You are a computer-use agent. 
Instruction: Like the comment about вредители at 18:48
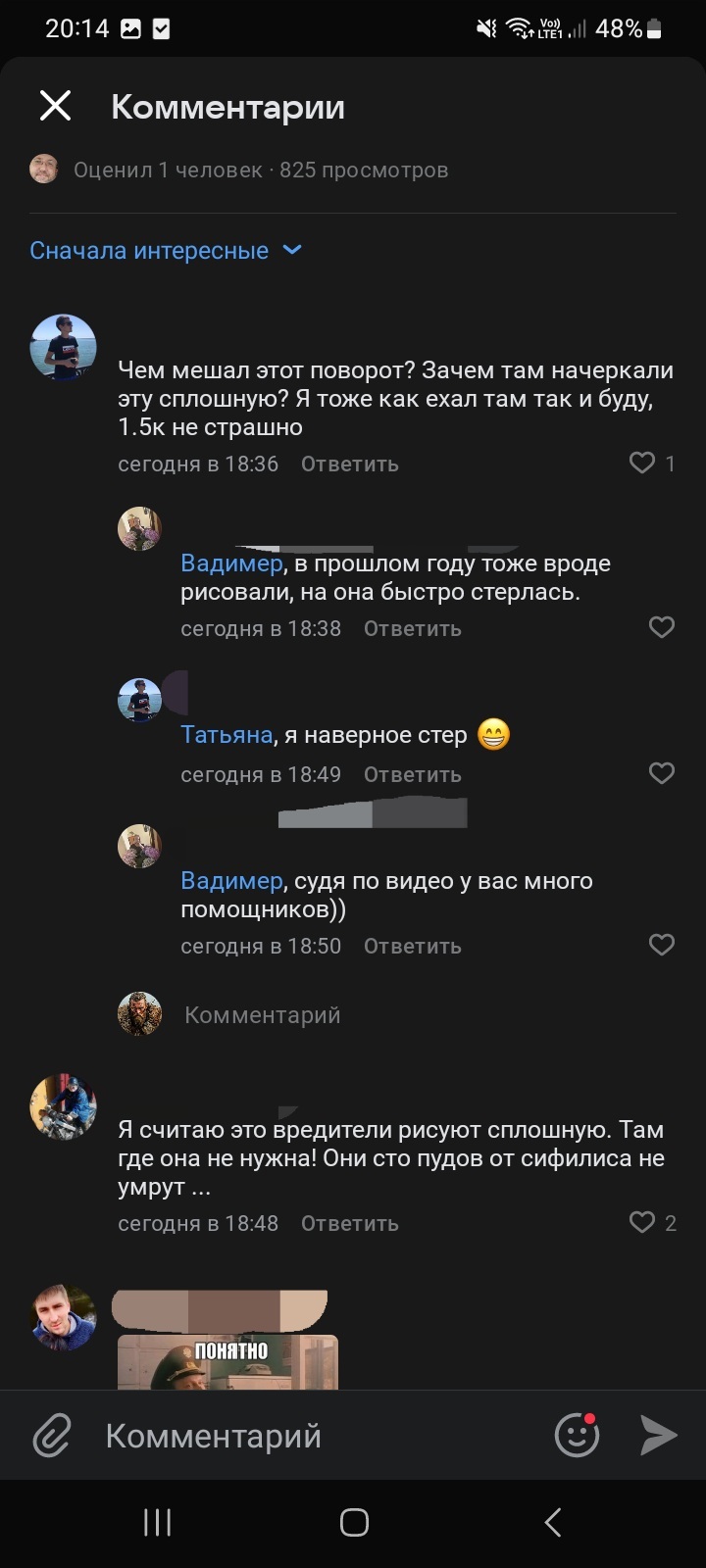point(642,1222)
